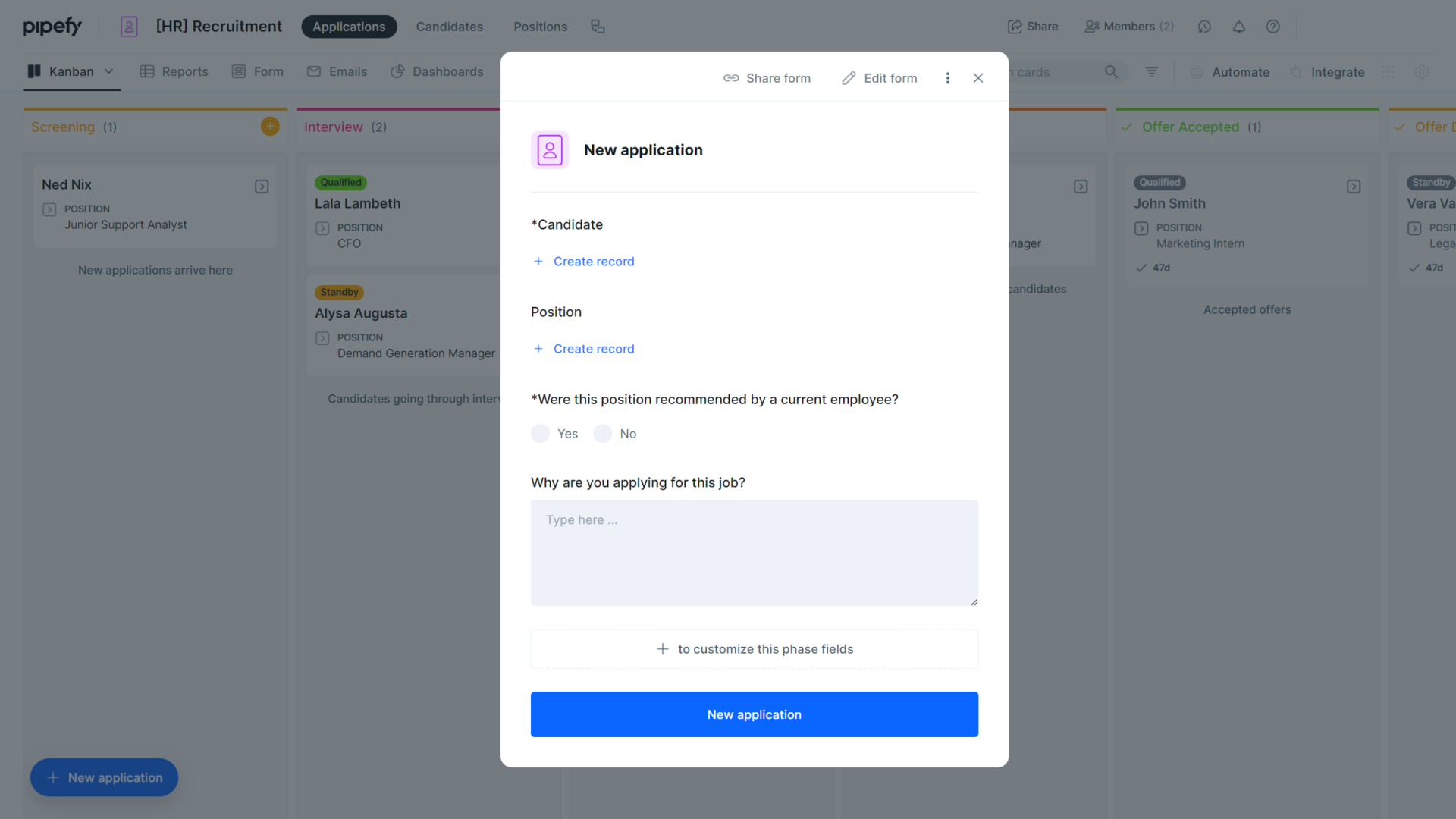Click the activity history clock icon
Viewport: 1456px width, 819px height.
[x=1204, y=27]
